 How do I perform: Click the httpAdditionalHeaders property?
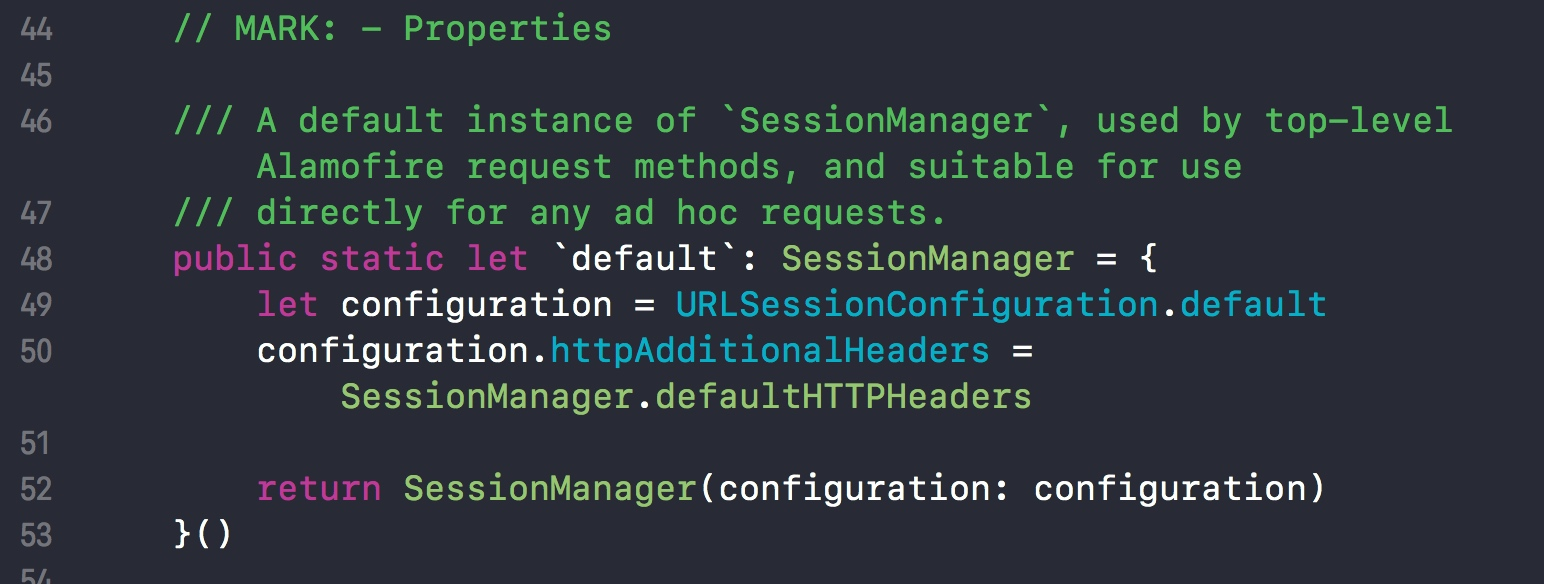pyautogui.click(x=770, y=351)
